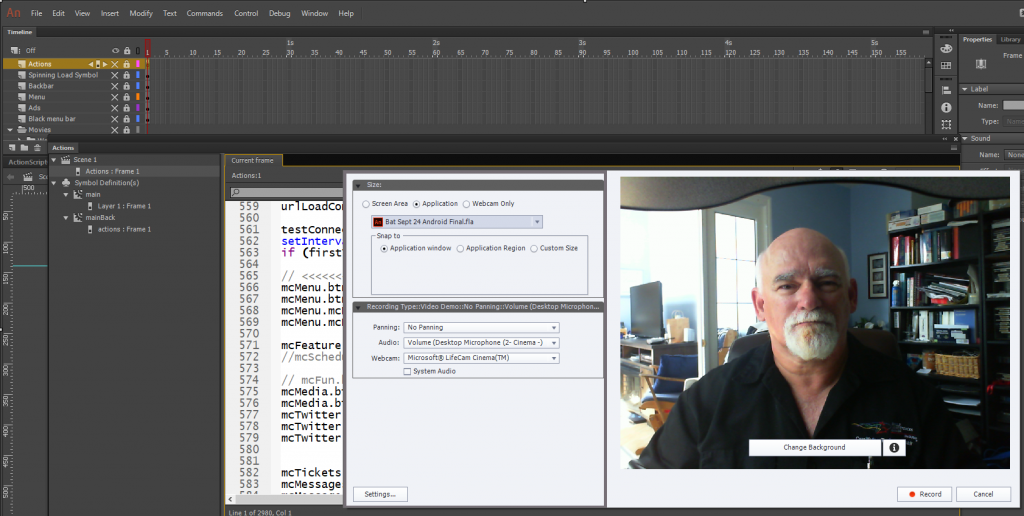Click the delete layer trash icon

point(37,148)
